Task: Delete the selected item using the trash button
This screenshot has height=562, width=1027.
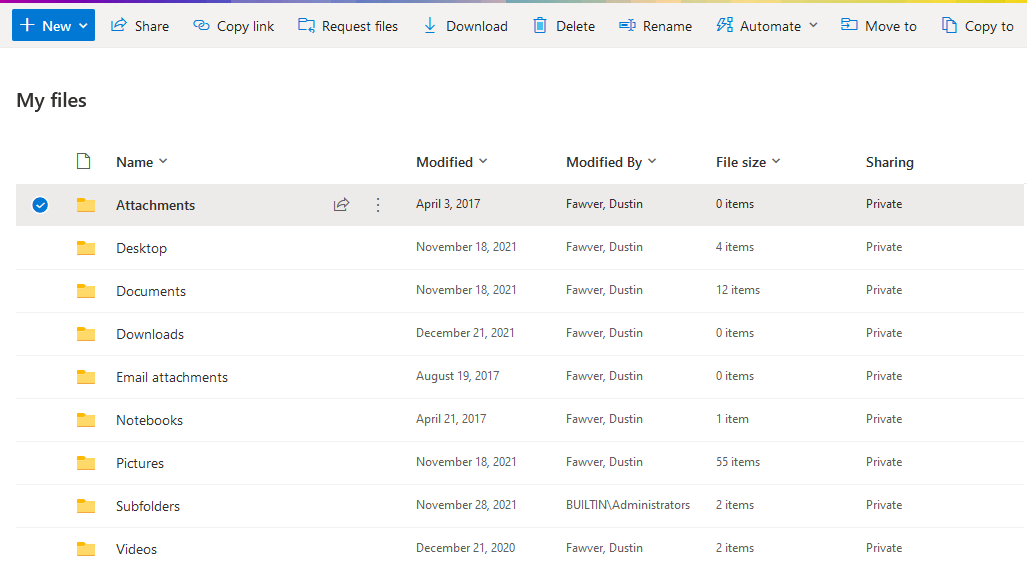Action: point(564,26)
